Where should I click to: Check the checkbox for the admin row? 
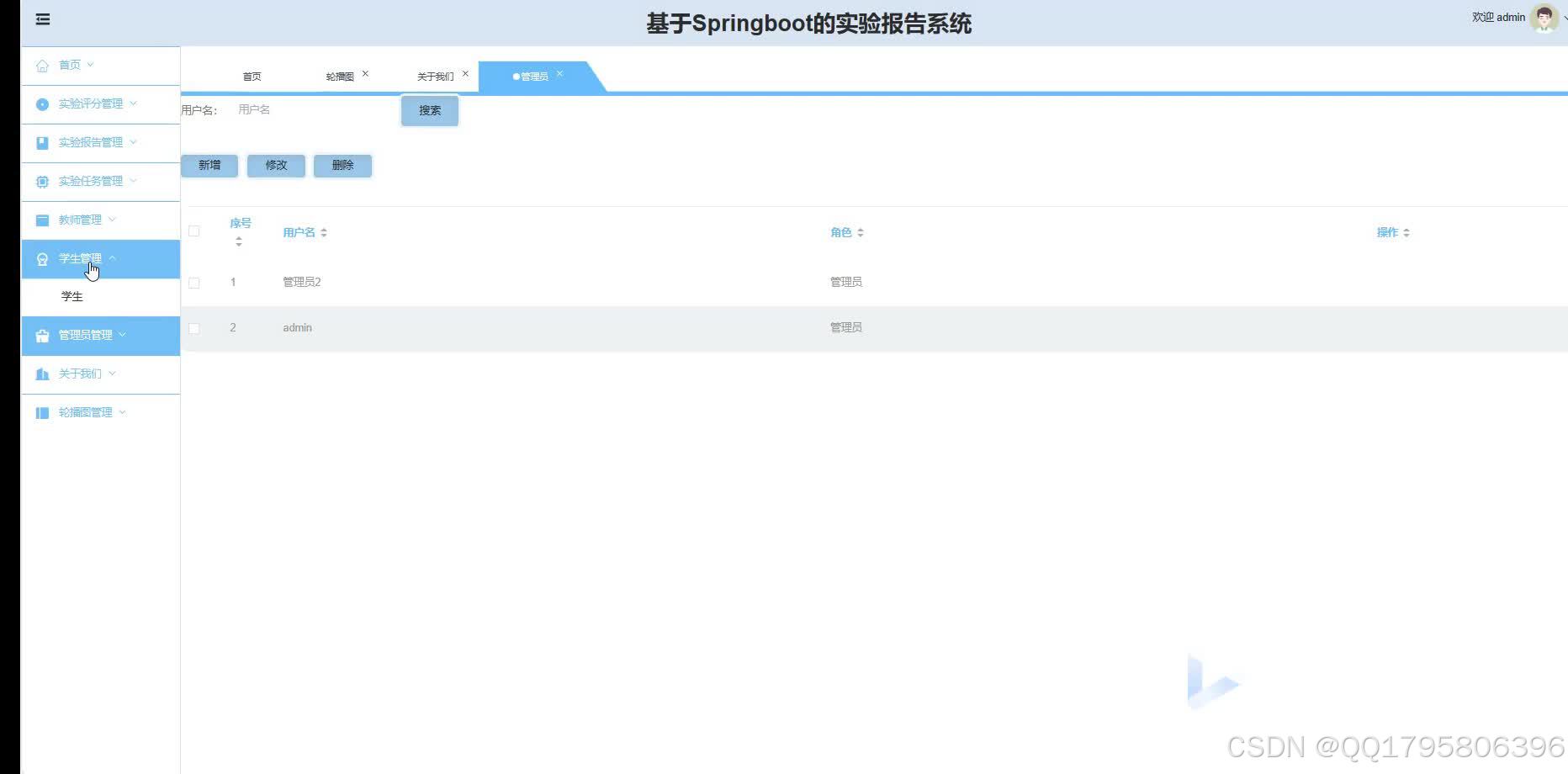coord(194,328)
